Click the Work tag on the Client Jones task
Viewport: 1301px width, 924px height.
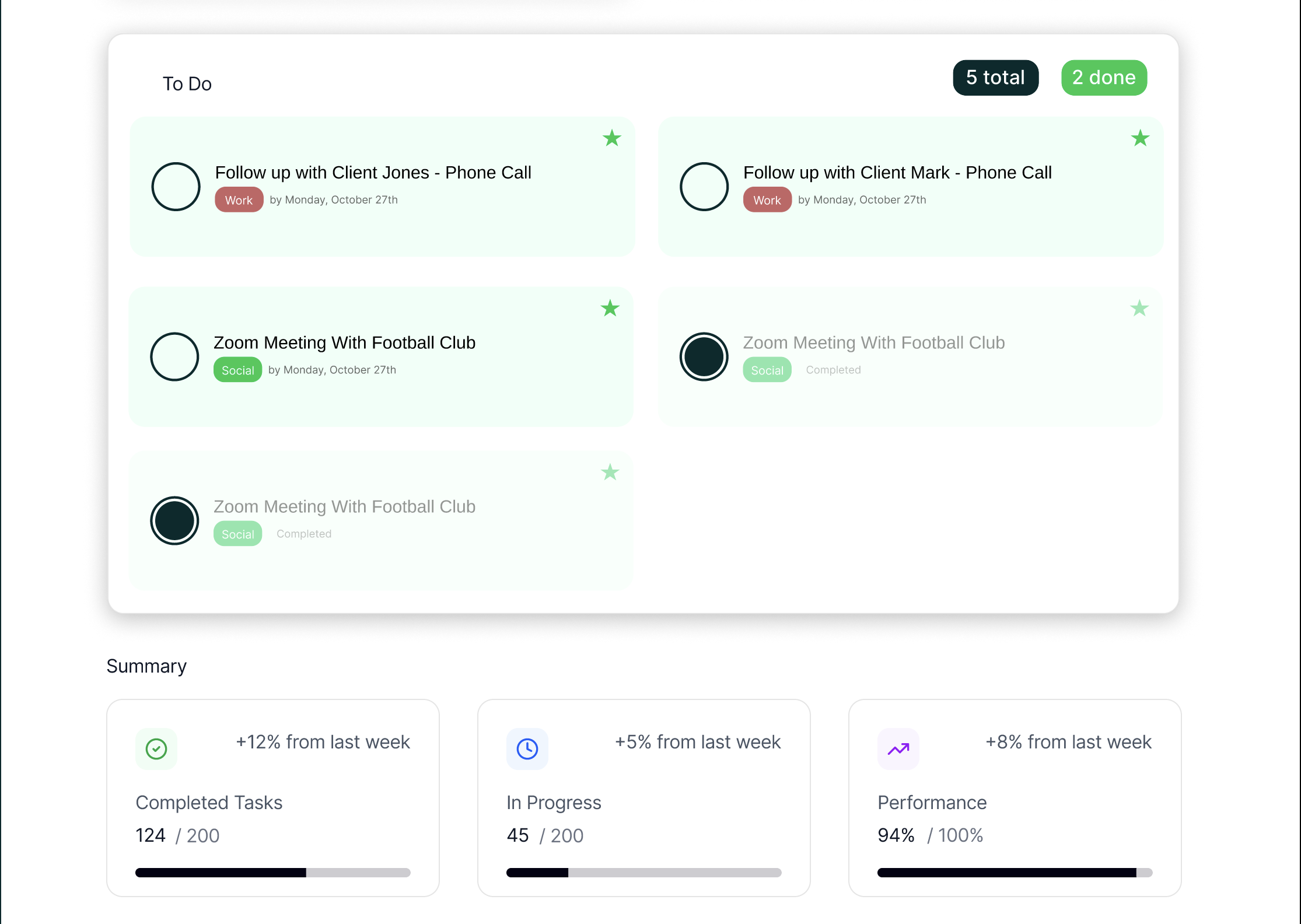point(239,200)
